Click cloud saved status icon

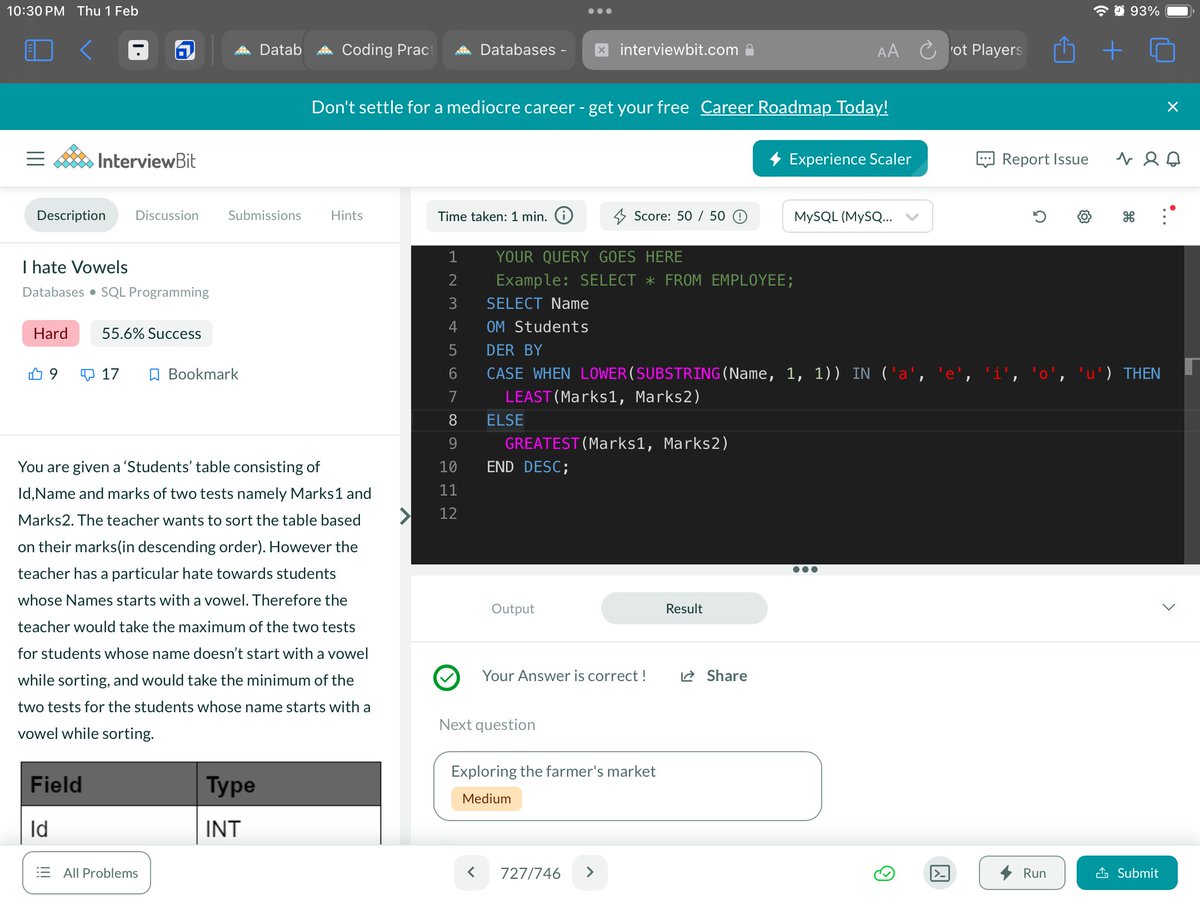(884, 873)
